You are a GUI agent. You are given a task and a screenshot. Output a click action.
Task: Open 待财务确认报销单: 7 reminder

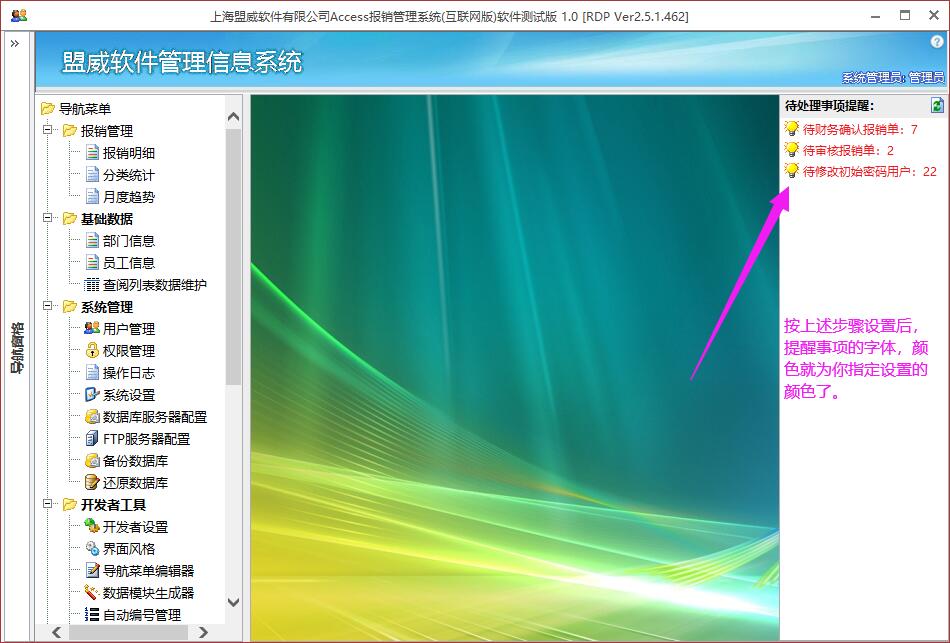(860, 129)
